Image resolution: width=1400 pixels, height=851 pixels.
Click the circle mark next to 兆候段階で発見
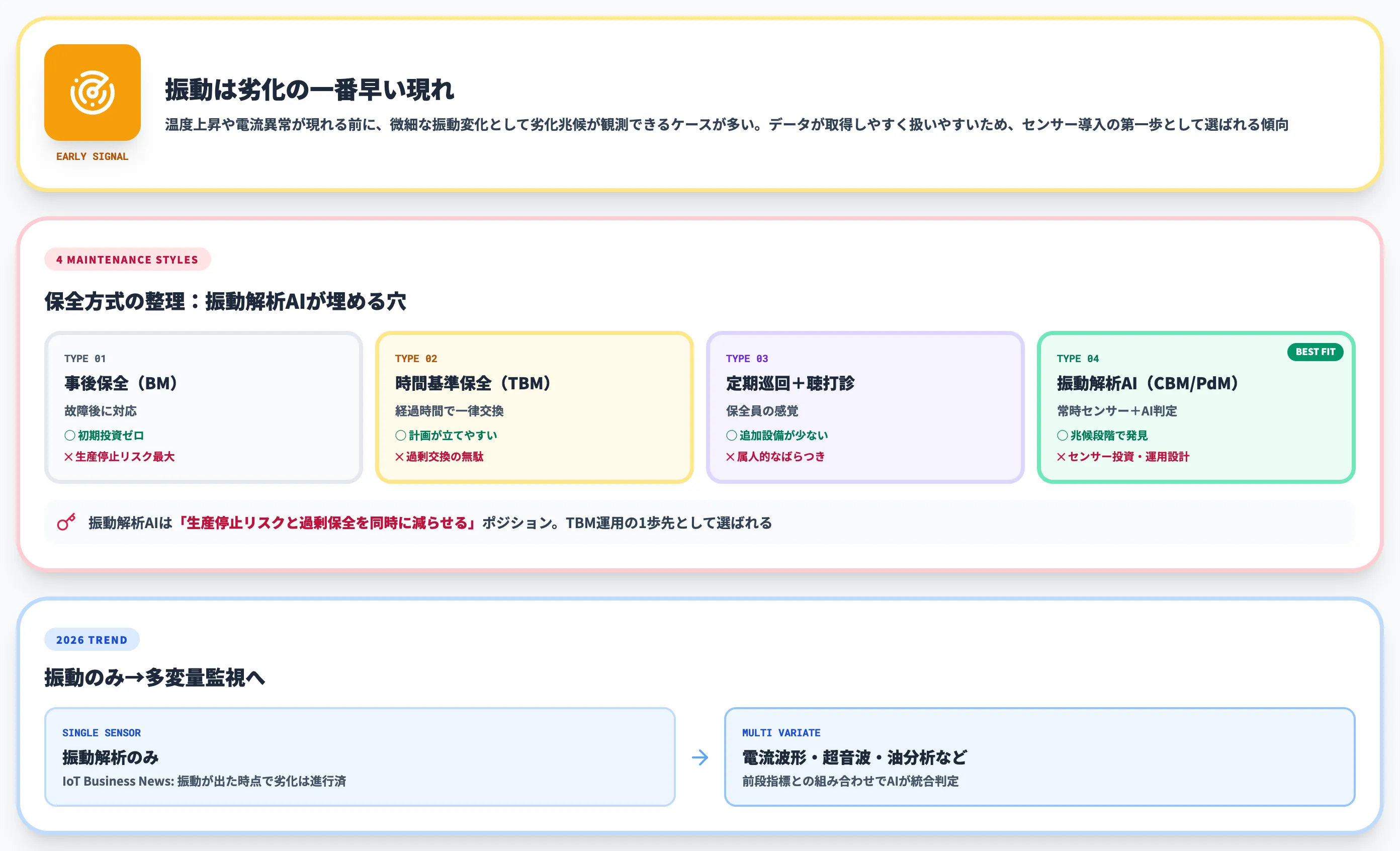click(x=1062, y=435)
